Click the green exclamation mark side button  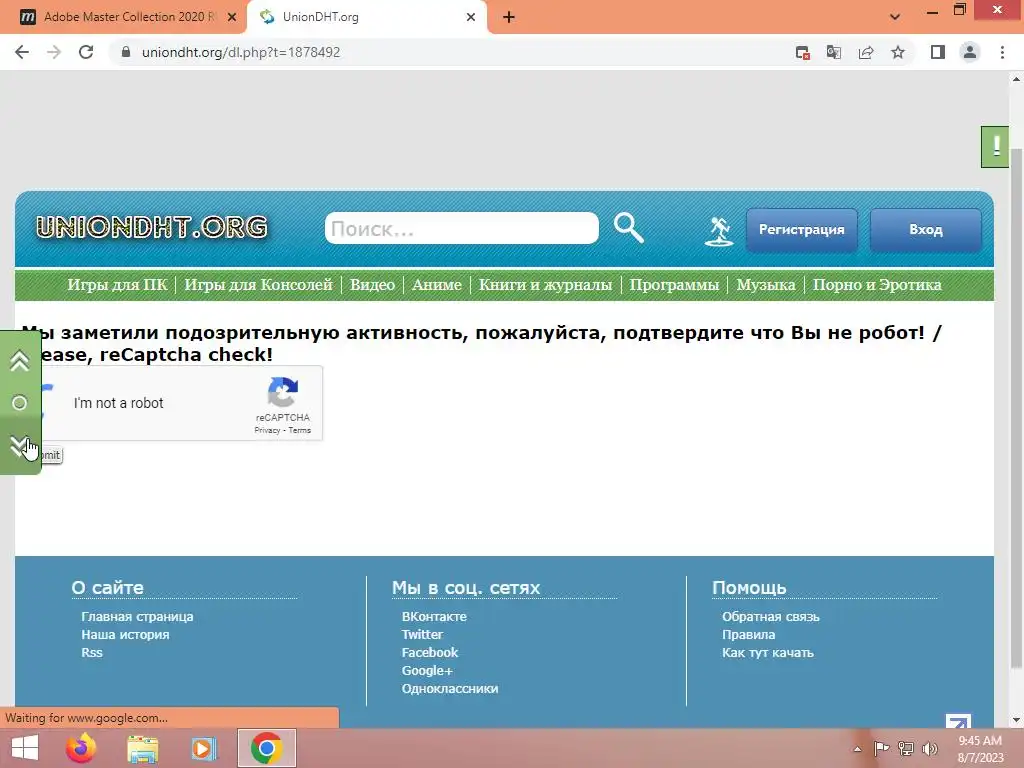pos(995,146)
